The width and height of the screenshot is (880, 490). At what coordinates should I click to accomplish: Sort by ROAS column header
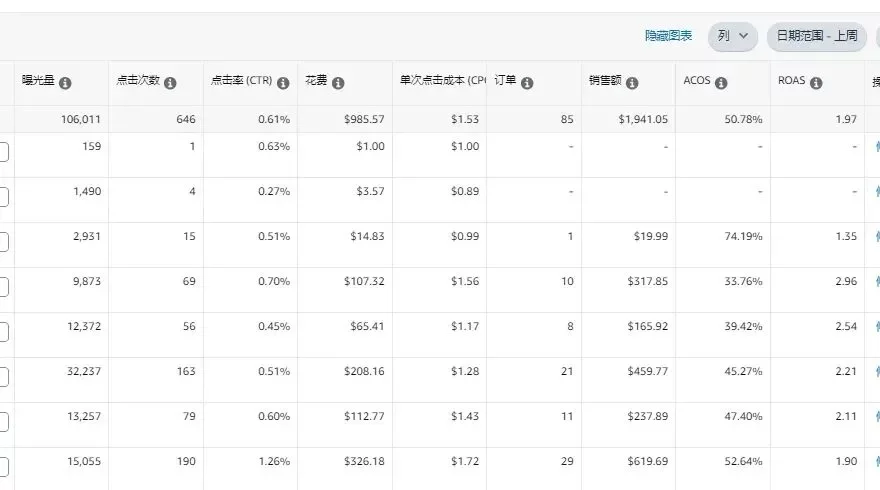(791, 80)
